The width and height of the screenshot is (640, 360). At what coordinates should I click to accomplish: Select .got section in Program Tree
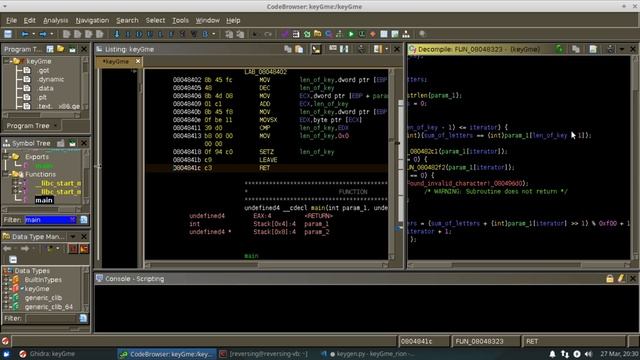click(x=44, y=70)
